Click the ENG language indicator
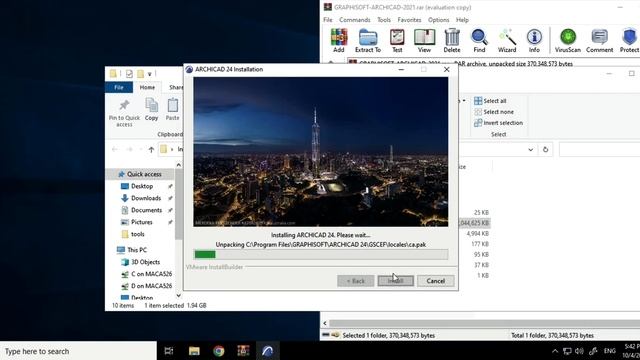Image resolution: width=640 pixels, height=360 pixels. click(x=609, y=351)
